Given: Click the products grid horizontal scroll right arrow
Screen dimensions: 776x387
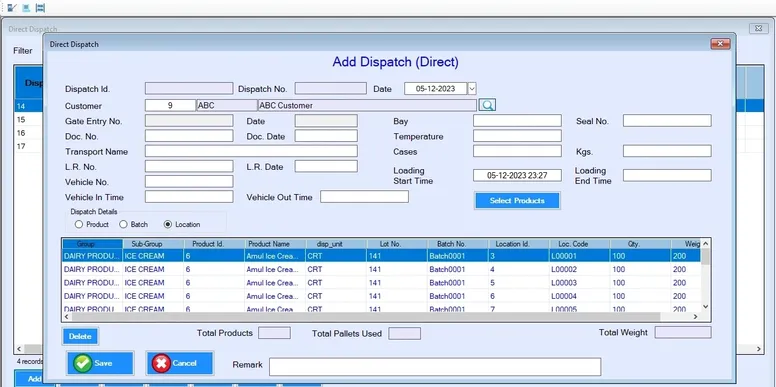Looking at the screenshot, I should point(695,317).
